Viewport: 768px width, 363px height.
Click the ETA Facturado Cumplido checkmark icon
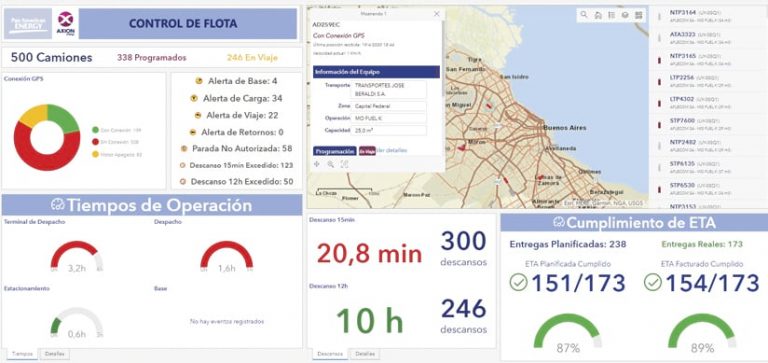point(652,283)
